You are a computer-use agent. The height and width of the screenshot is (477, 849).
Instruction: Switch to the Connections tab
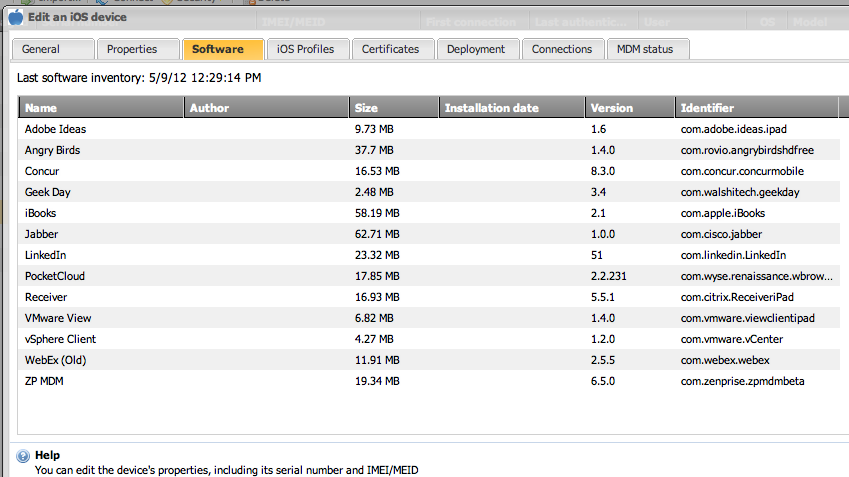coord(563,49)
